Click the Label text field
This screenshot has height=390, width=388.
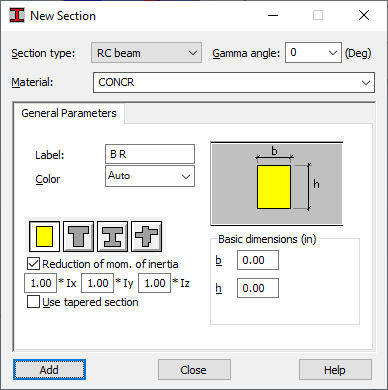[150, 154]
